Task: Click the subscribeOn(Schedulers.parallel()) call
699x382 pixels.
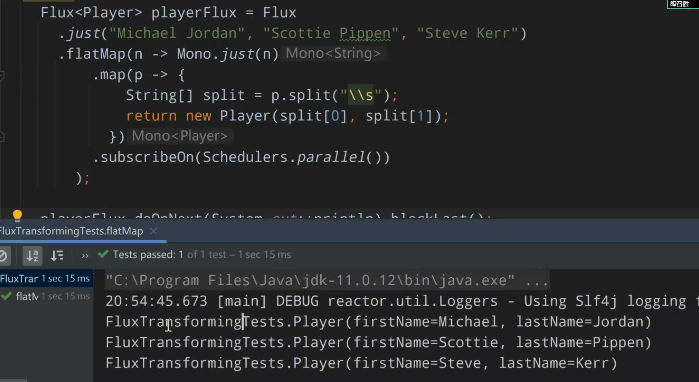Action: (x=241, y=157)
